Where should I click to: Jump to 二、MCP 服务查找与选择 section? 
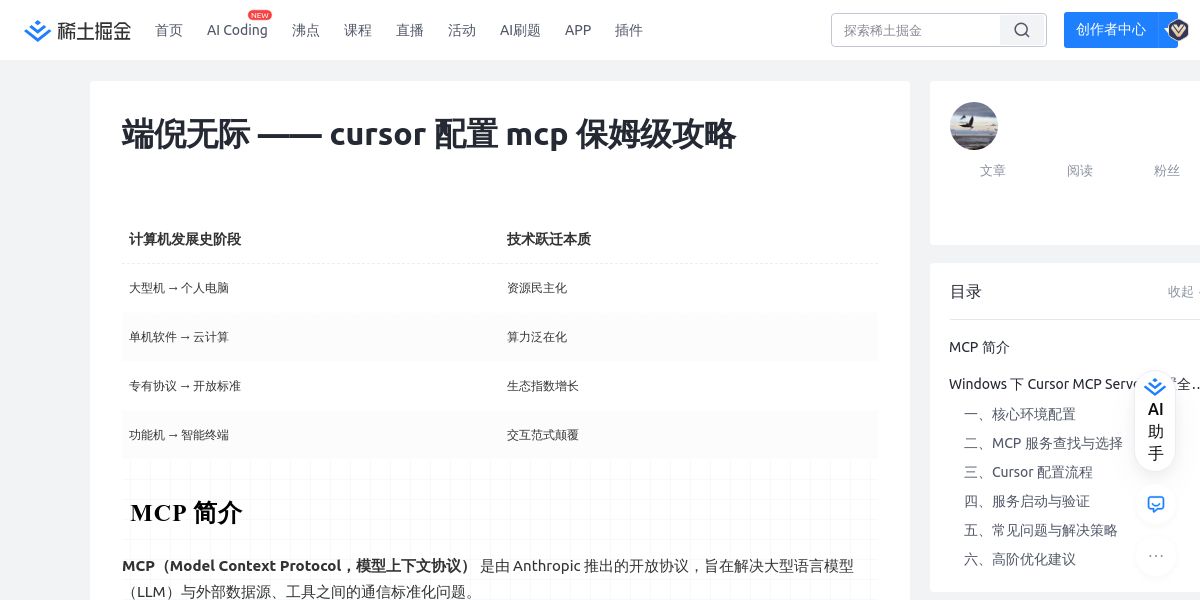1043,443
